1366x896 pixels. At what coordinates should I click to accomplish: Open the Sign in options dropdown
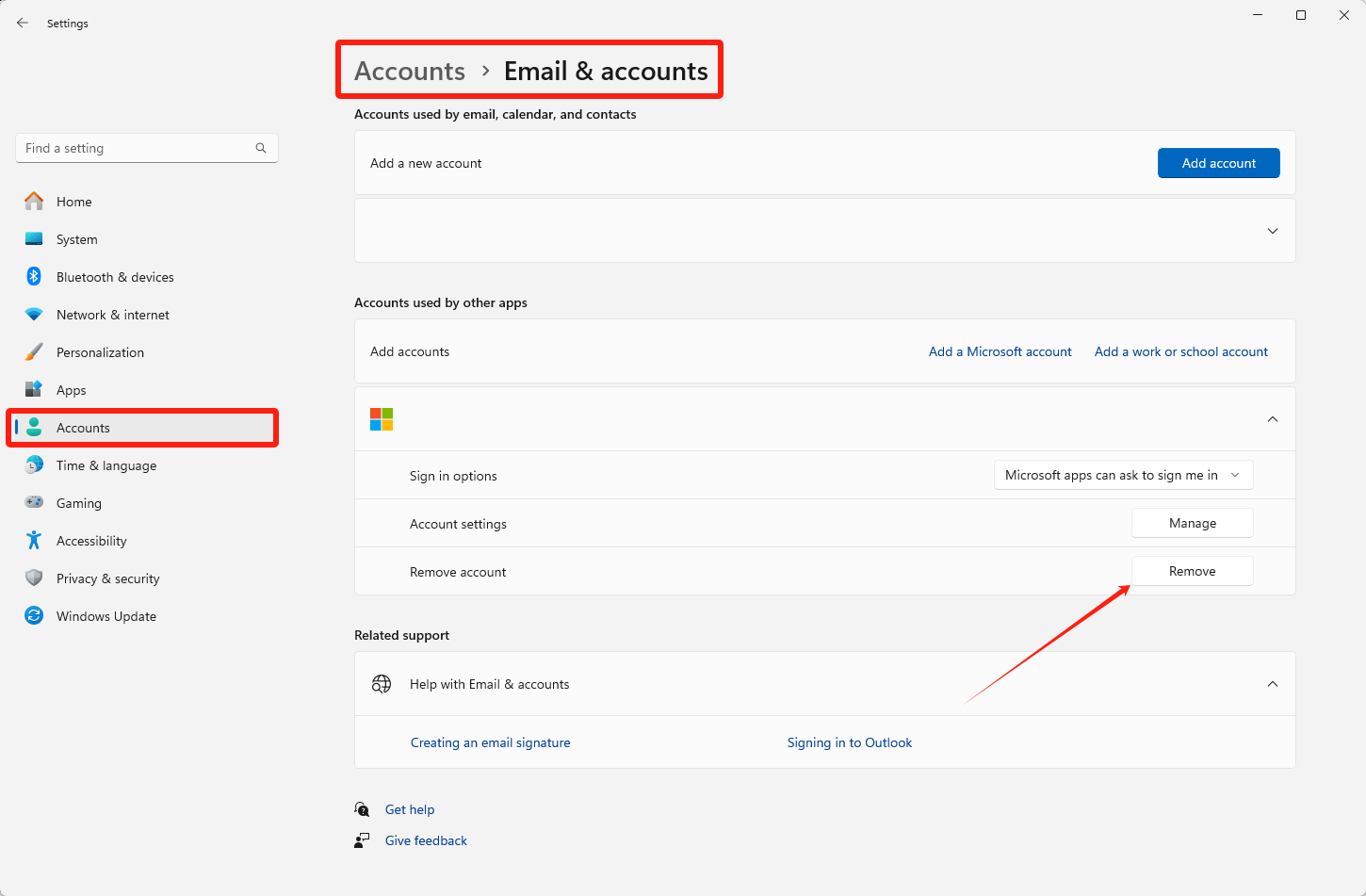(1123, 476)
